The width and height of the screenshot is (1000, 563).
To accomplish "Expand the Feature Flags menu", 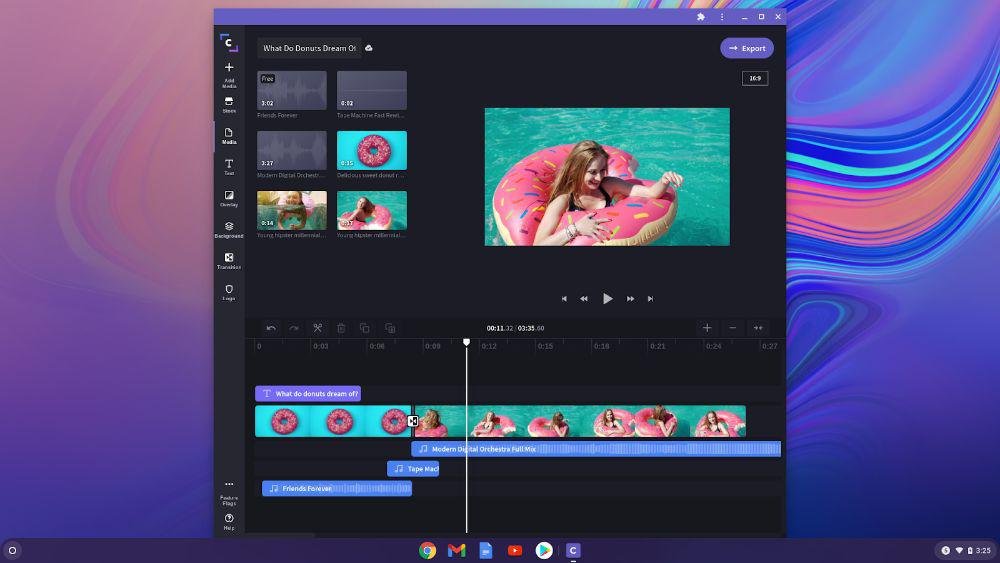I will [x=229, y=490].
